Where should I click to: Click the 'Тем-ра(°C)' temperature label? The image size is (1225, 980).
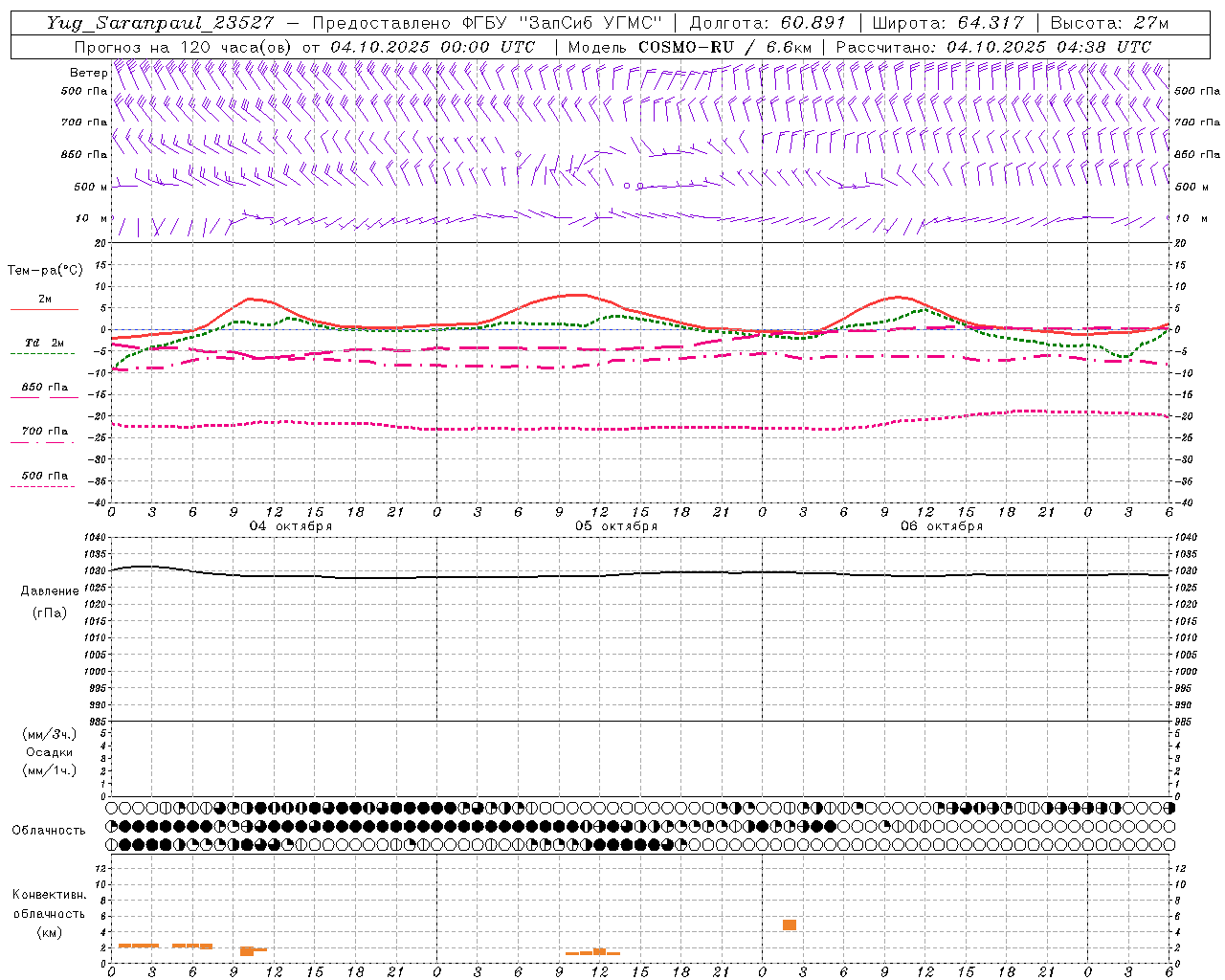45,271
